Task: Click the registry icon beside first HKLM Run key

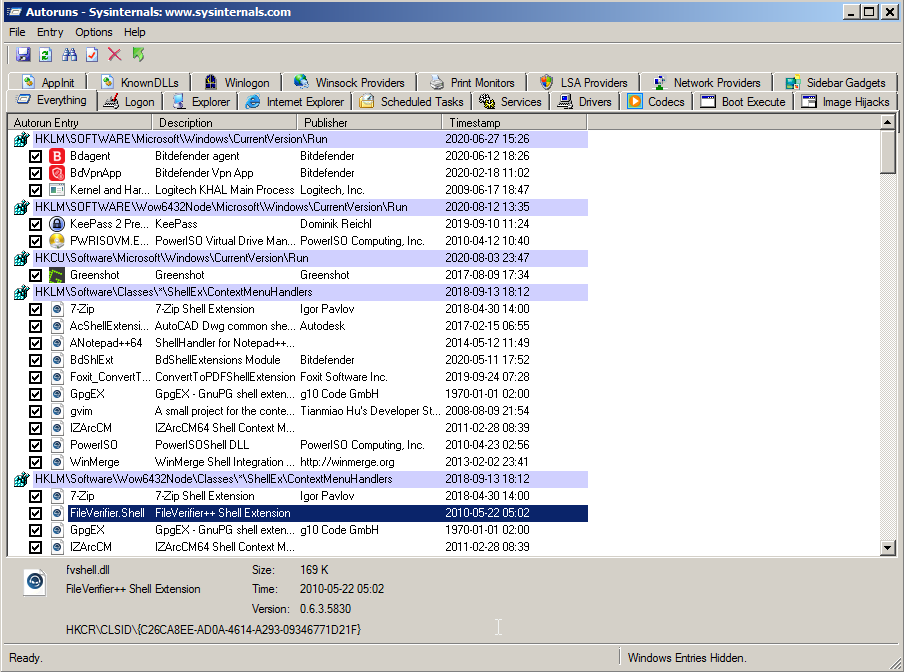Action: tap(21, 139)
